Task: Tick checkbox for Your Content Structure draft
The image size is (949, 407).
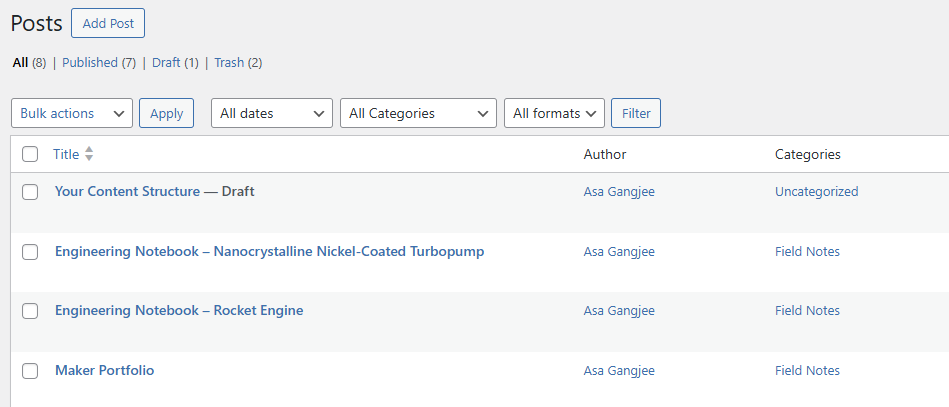Action: coord(30,191)
